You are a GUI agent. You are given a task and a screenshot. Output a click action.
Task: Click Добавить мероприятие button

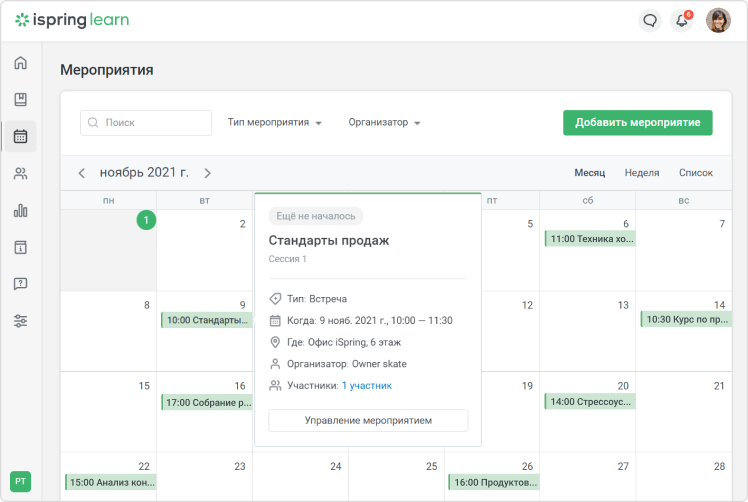[637, 123]
